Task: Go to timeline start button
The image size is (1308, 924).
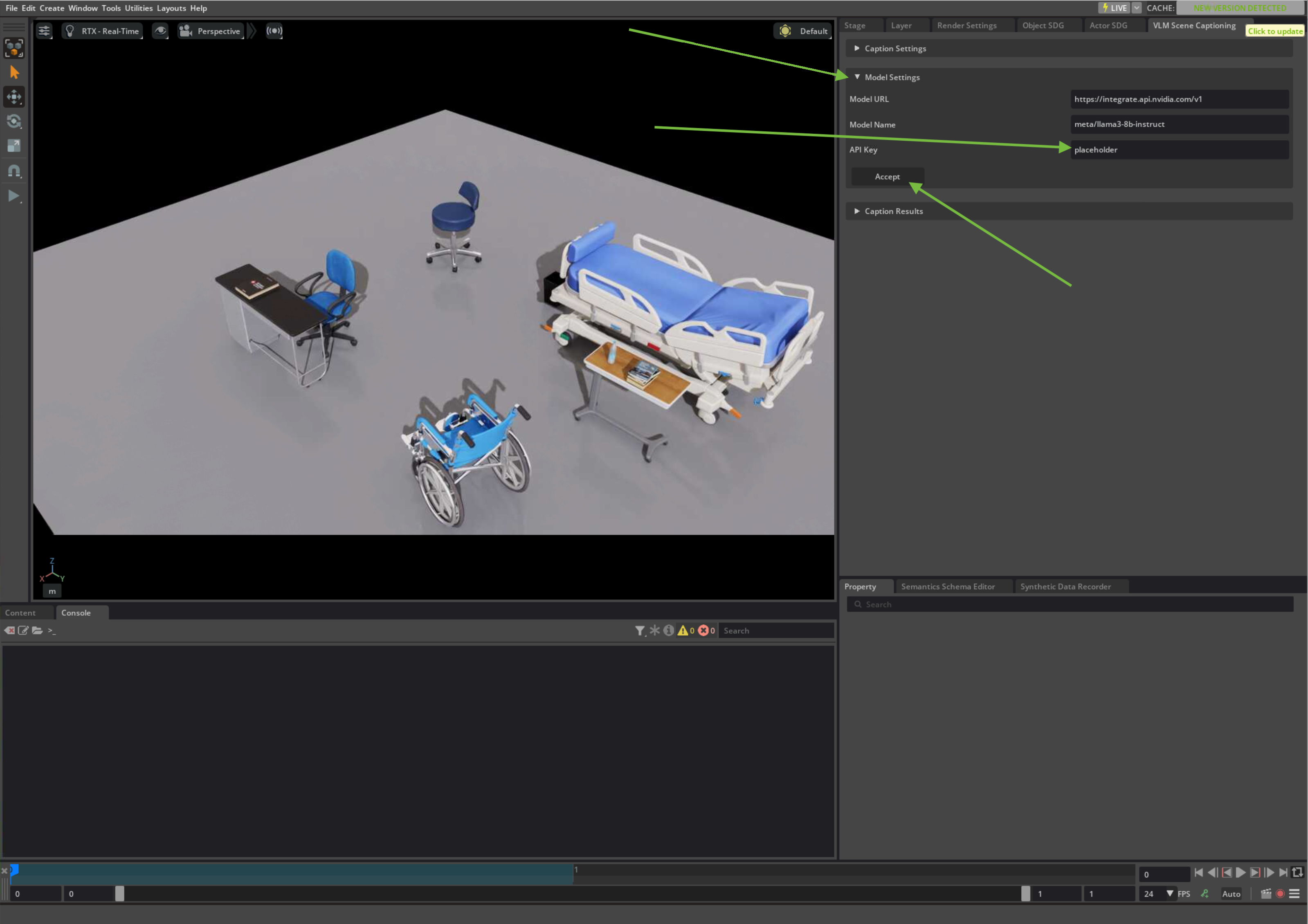Action: (x=1199, y=873)
